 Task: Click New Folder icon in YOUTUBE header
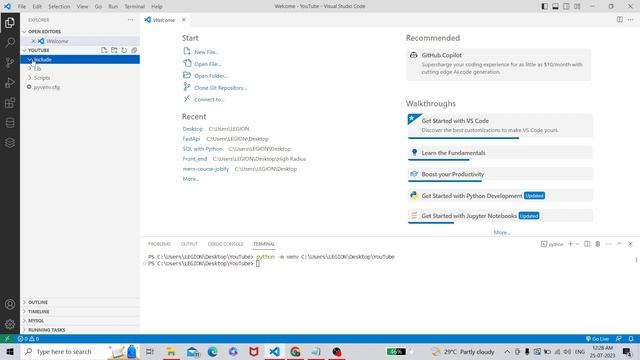pyautogui.click(x=114, y=50)
